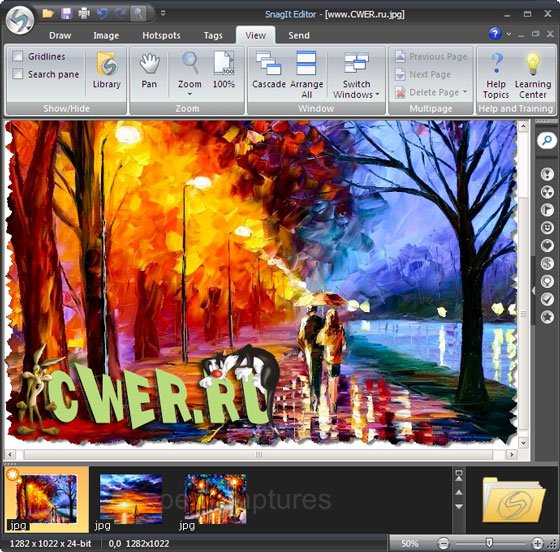This screenshot has width=560, height=552.
Task: Switch to the Image tab
Action: pyautogui.click(x=106, y=35)
